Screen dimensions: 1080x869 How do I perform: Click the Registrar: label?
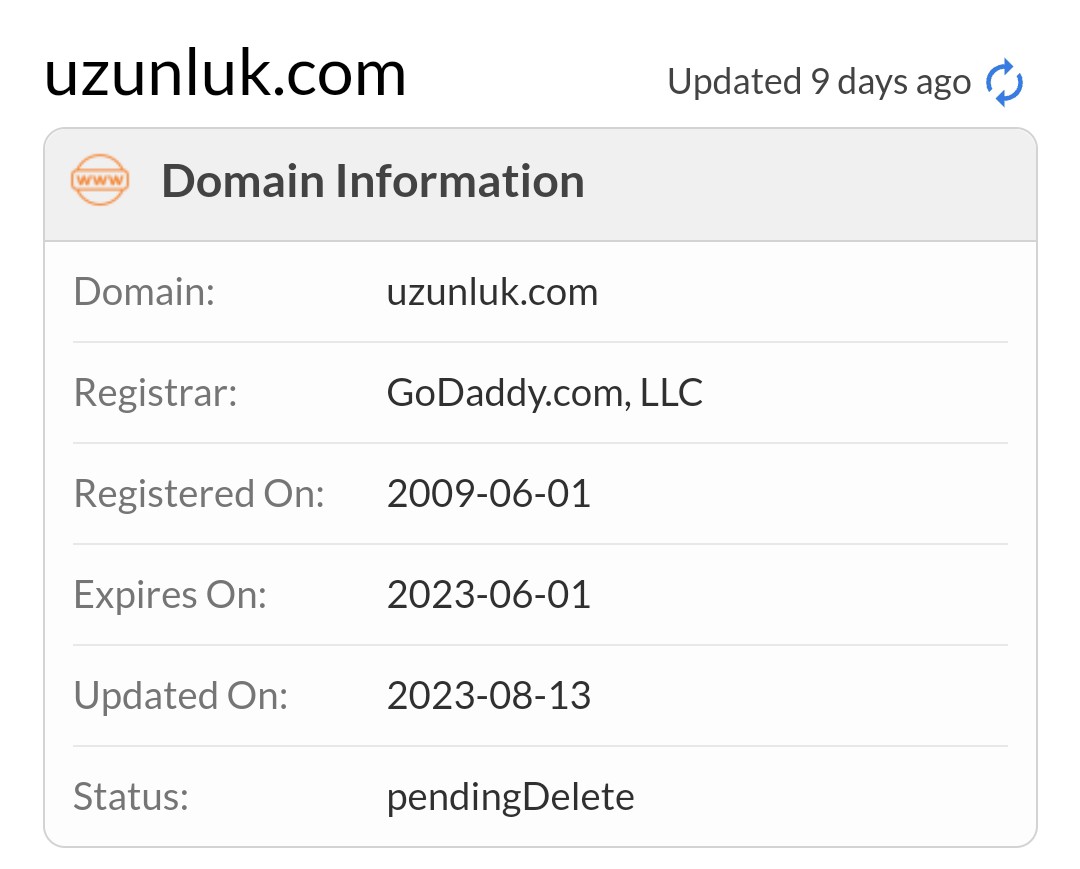coord(156,392)
